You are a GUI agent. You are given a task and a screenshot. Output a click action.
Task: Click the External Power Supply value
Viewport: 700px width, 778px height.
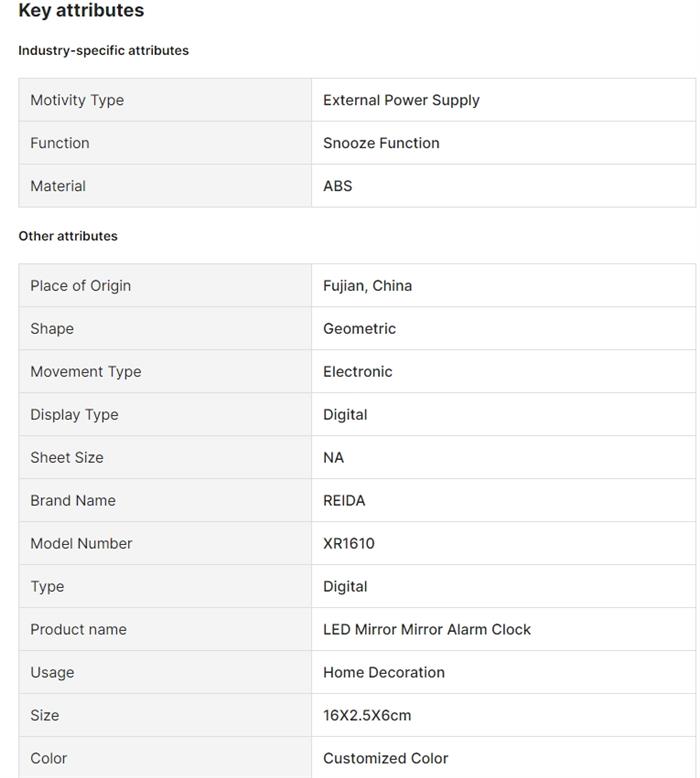401,100
